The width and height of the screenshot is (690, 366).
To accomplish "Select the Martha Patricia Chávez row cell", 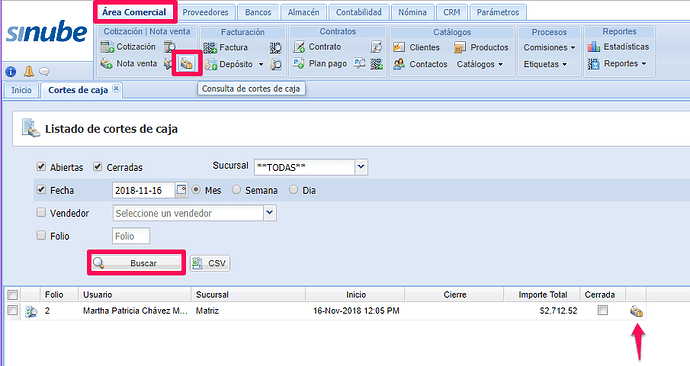I will pyautogui.click(x=135, y=311).
